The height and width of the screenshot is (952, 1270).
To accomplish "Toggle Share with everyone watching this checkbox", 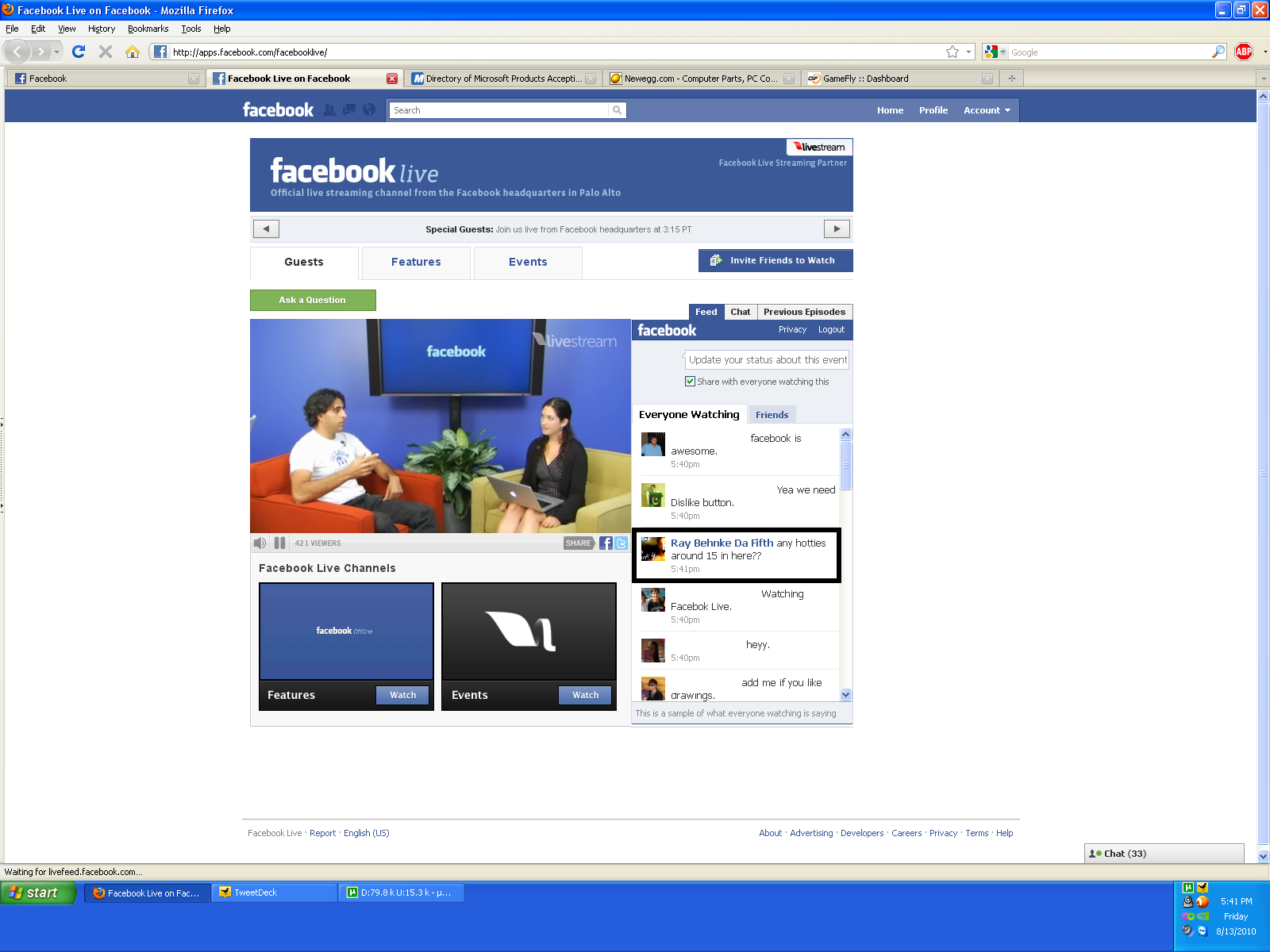I will pos(690,382).
